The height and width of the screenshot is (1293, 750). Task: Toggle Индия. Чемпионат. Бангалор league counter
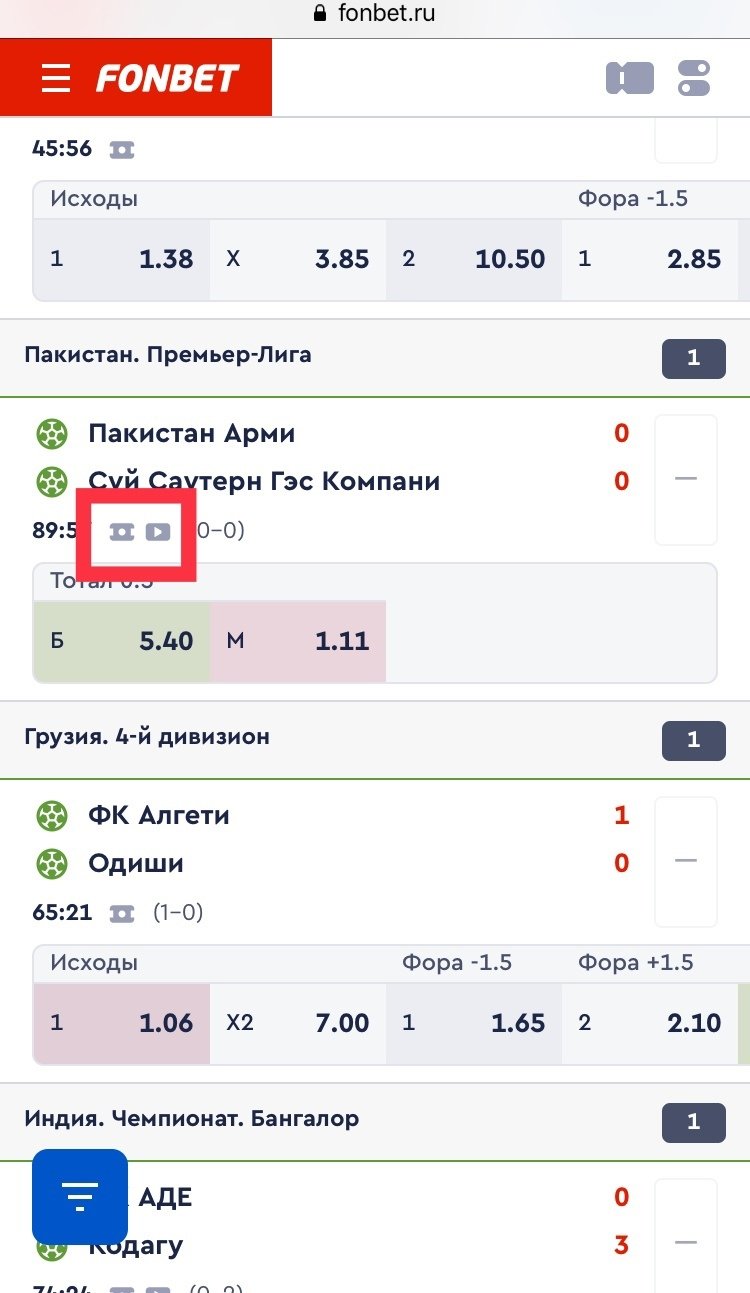693,1122
